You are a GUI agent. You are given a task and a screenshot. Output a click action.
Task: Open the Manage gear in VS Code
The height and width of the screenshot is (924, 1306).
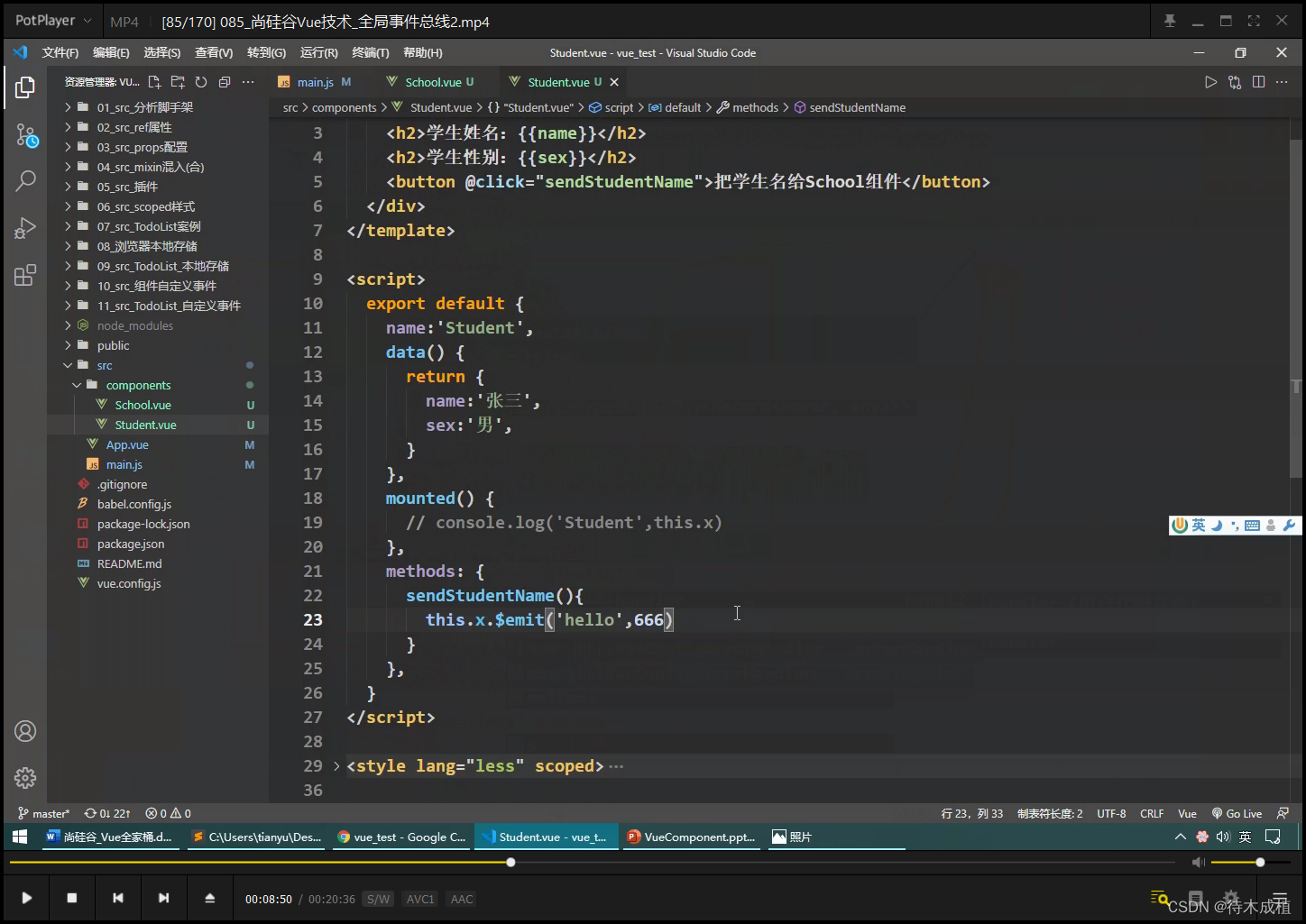pos(25,777)
